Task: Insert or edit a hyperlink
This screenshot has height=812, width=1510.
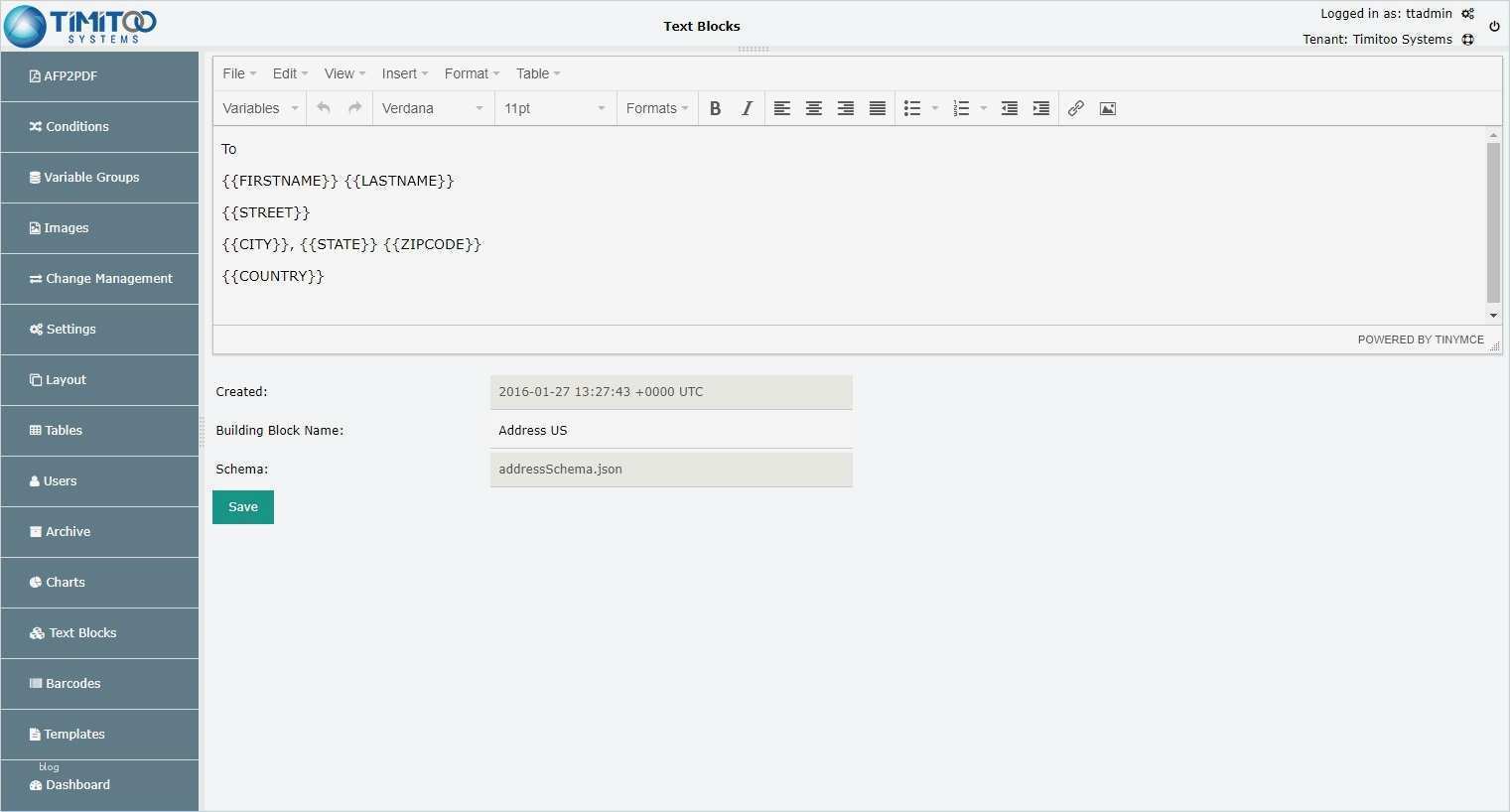Action: tap(1076, 108)
